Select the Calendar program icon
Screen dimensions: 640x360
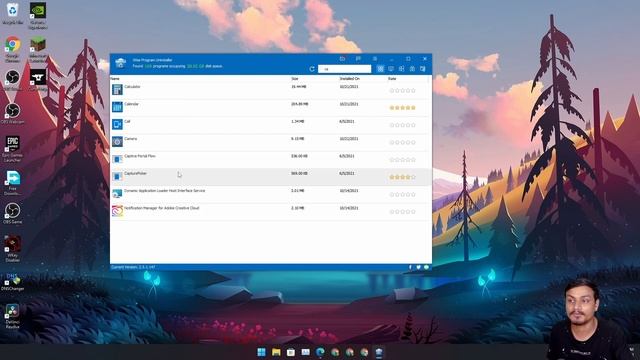coord(117,107)
